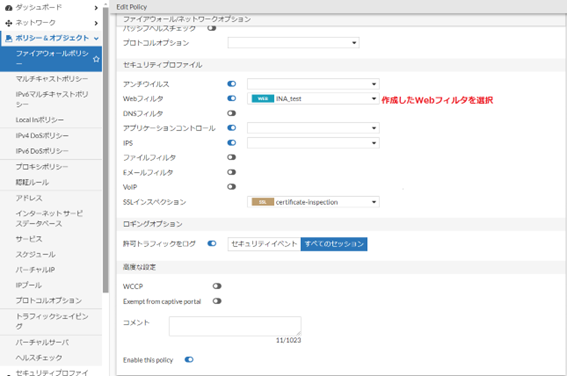Image resolution: width=567 pixels, height=376 pixels.
Task: Click the favorite star on ファイアウォールポリシー
Action: (96, 59)
